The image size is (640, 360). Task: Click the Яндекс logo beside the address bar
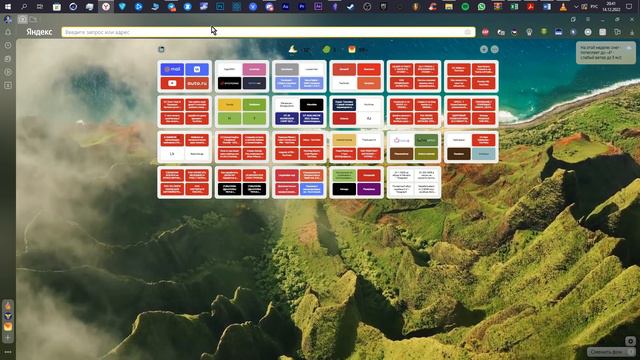point(39,32)
